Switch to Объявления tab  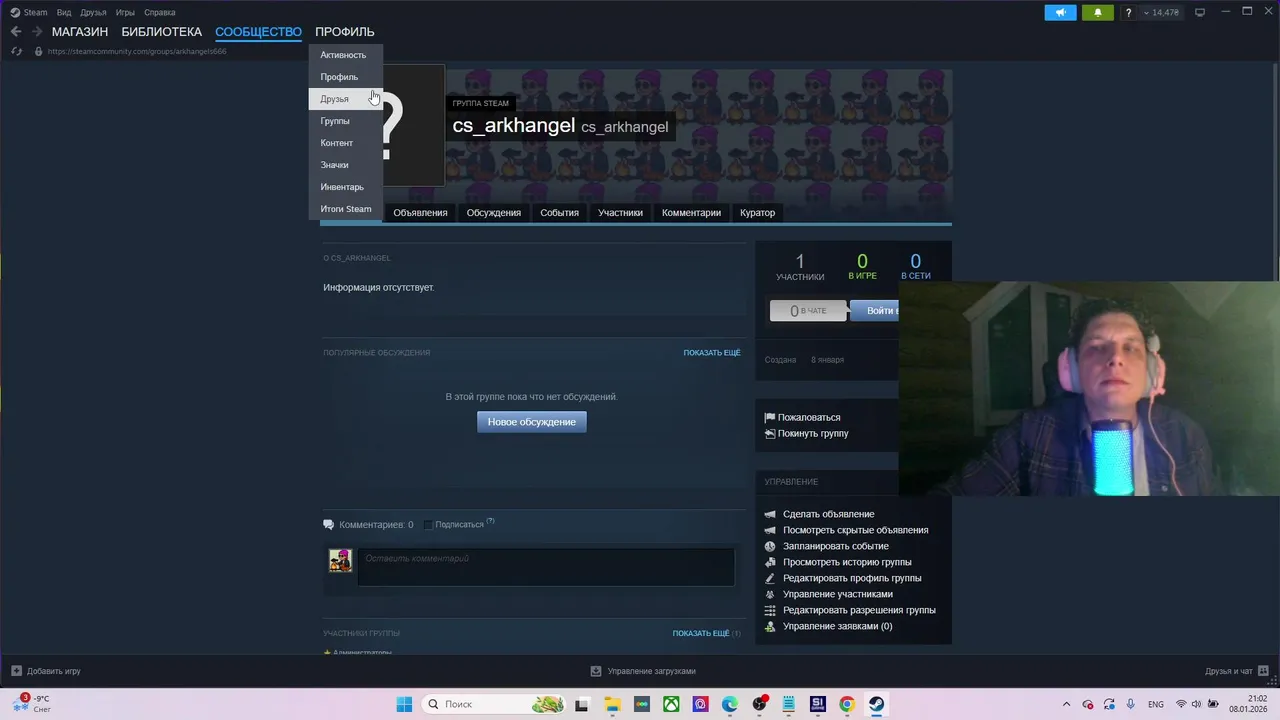pos(420,212)
